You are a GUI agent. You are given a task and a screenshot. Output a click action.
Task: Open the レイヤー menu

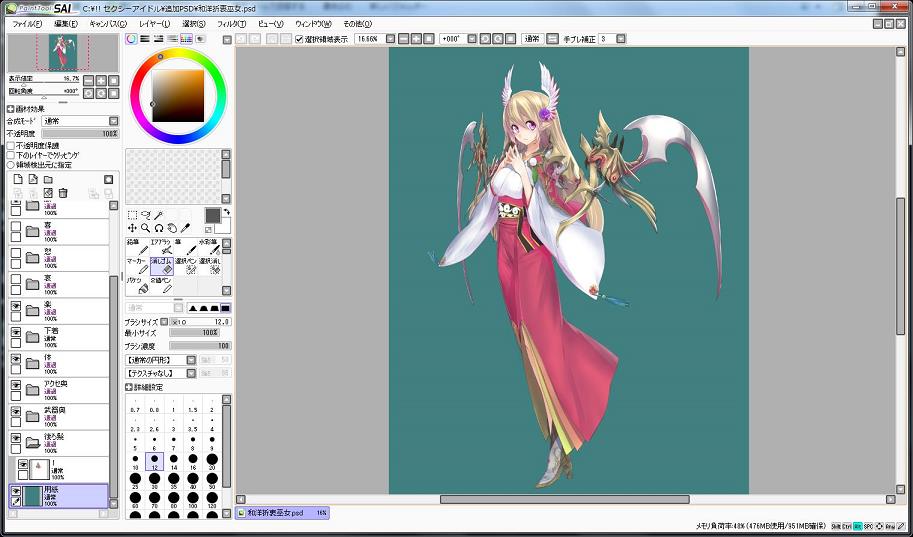click(154, 22)
